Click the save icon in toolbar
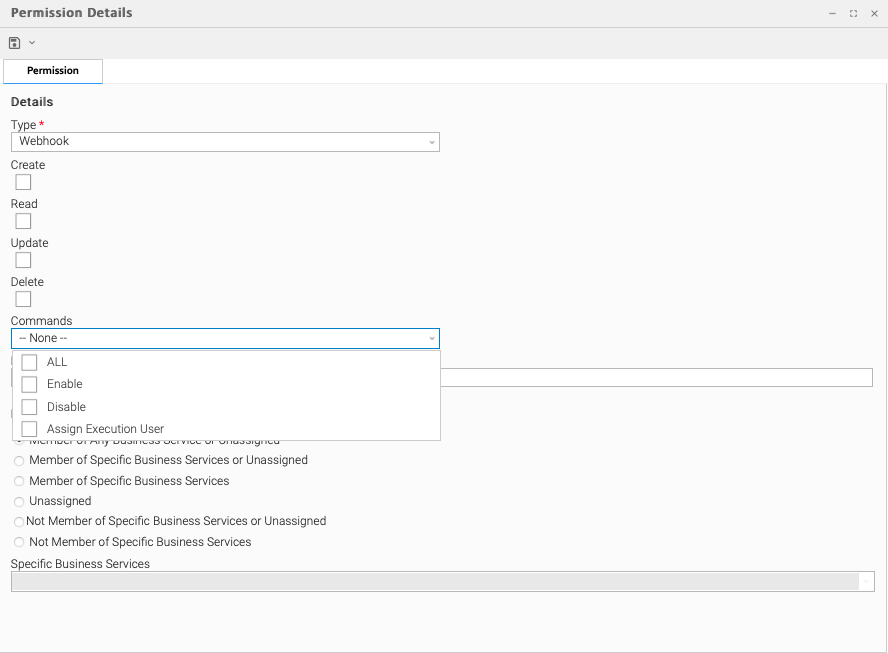The width and height of the screenshot is (888, 653). [15, 43]
